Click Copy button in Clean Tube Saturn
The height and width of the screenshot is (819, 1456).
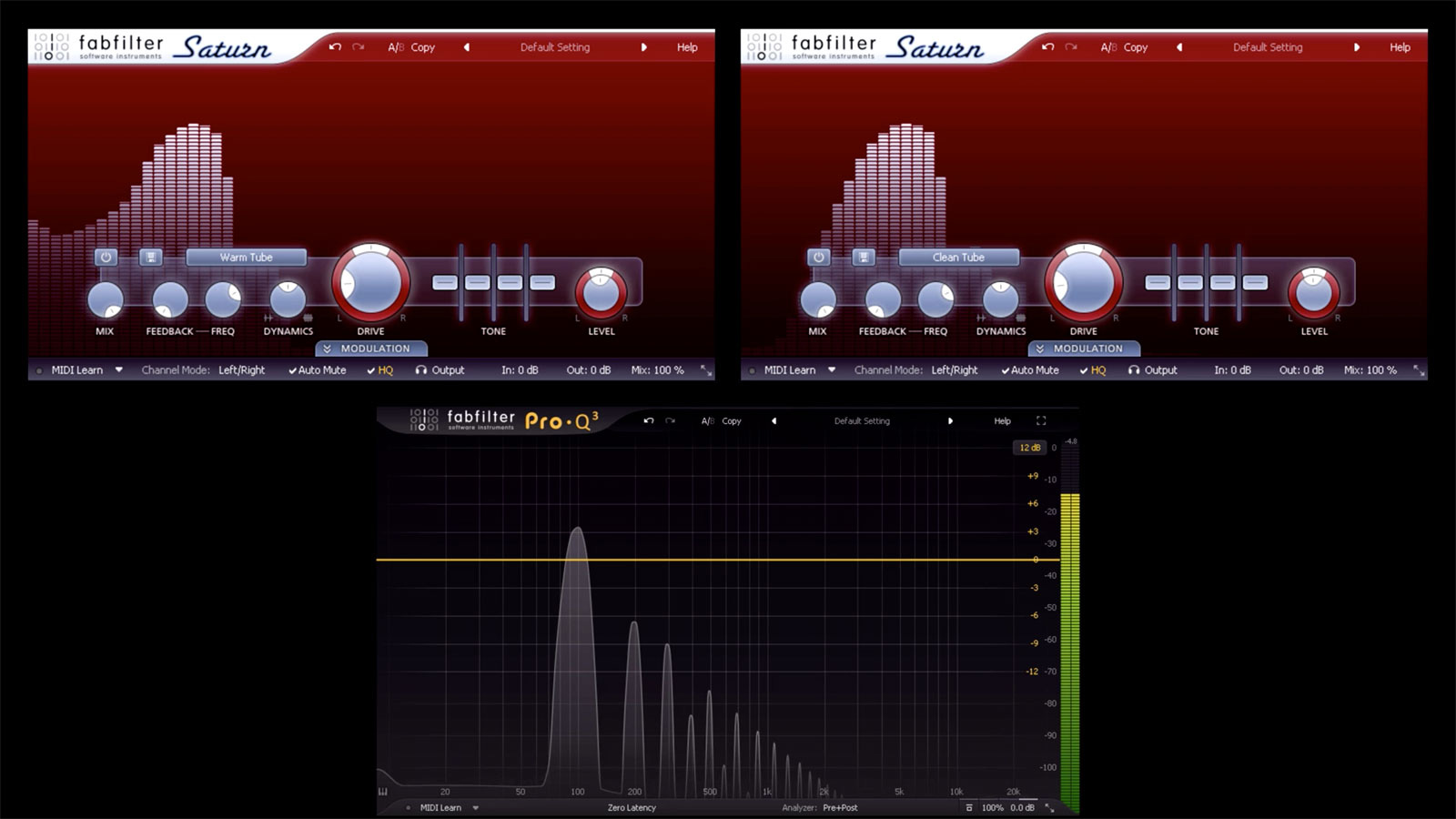pyautogui.click(x=1135, y=47)
